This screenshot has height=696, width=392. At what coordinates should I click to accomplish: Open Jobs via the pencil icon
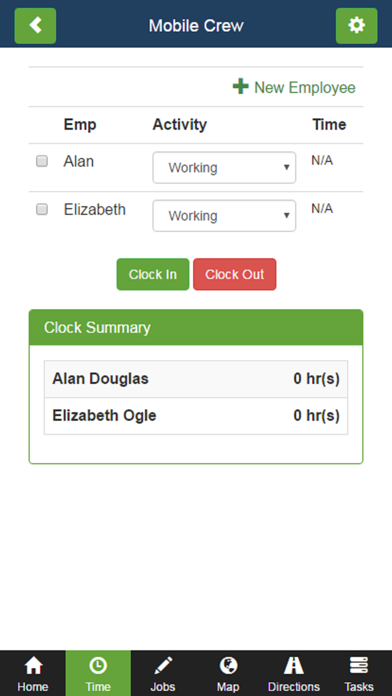point(163,666)
